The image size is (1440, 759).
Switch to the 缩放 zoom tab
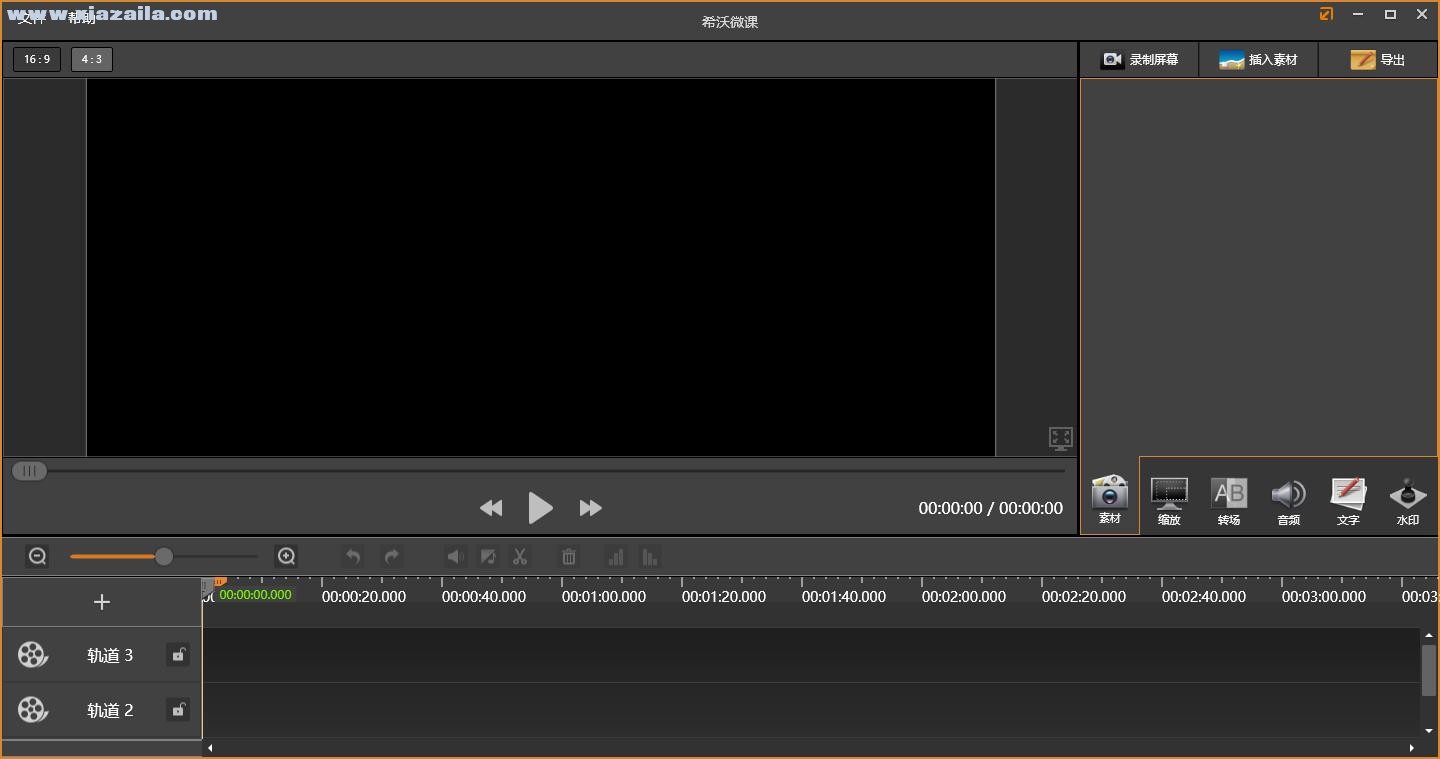[1169, 501]
